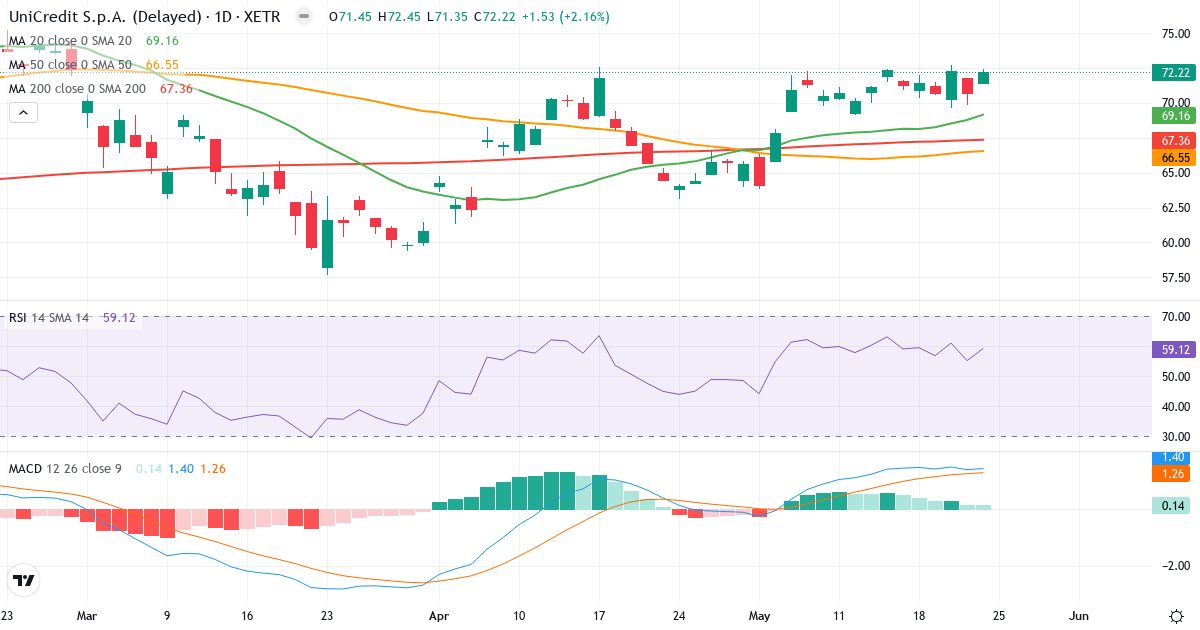Click the Jun date on time axis
Screen dimensions: 1200x630
coord(1078,616)
